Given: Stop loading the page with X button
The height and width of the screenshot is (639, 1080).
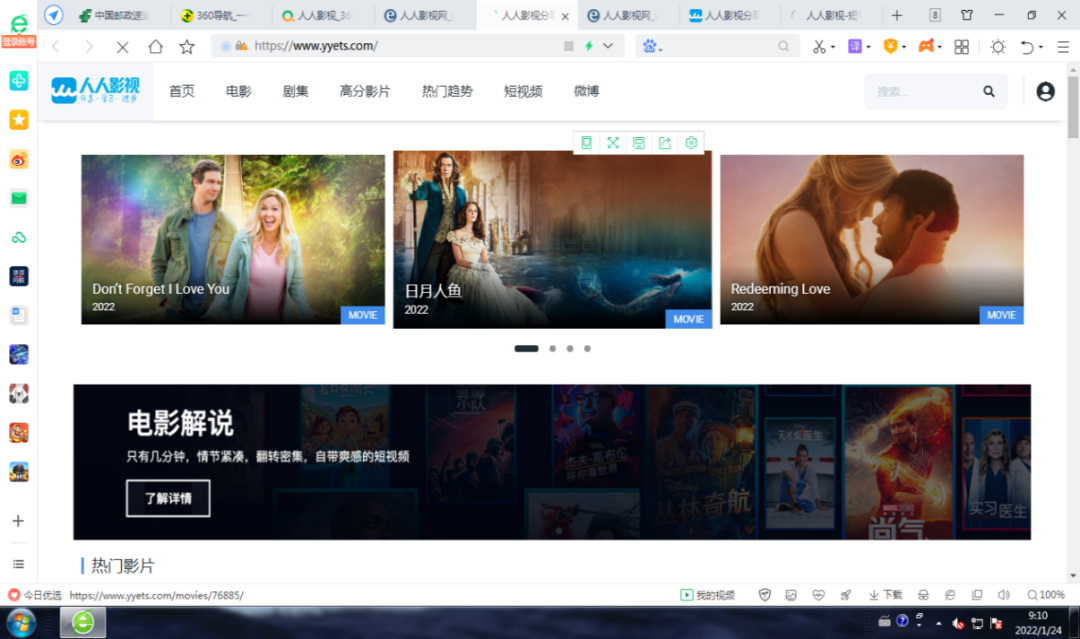Looking at the screenshot, I should tap(123, 47).
